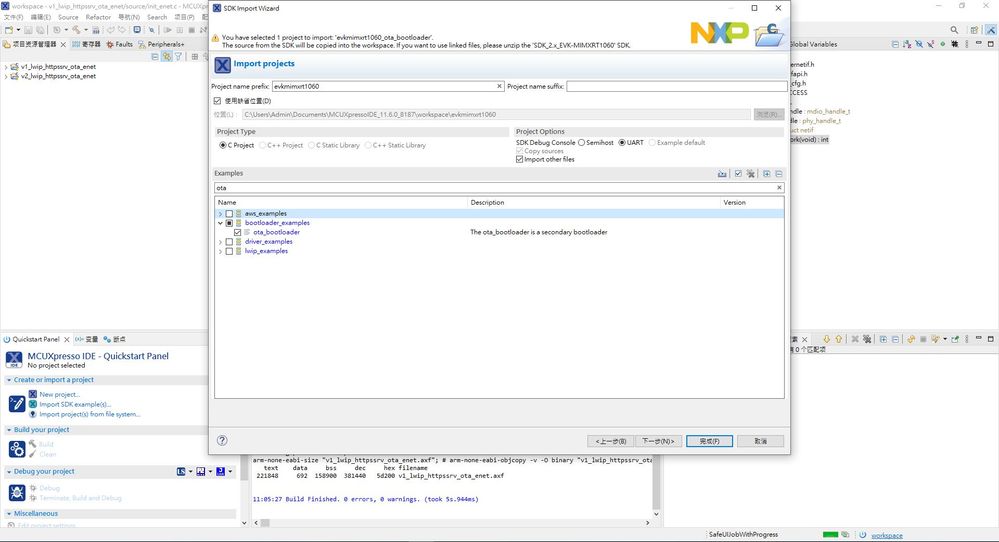Click collapse all icon in project explorer toolbar
Viewport: 999px width, 542px height.
tap(155, 57)
